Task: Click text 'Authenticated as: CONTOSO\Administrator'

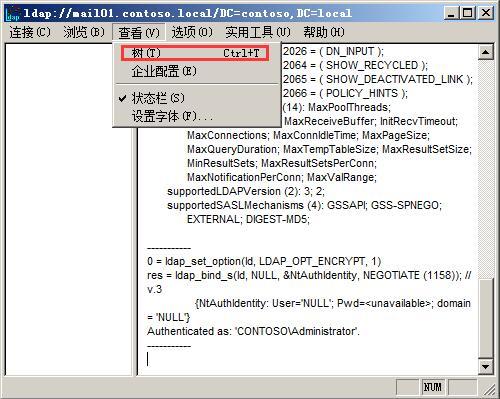Action: point(253,331)
